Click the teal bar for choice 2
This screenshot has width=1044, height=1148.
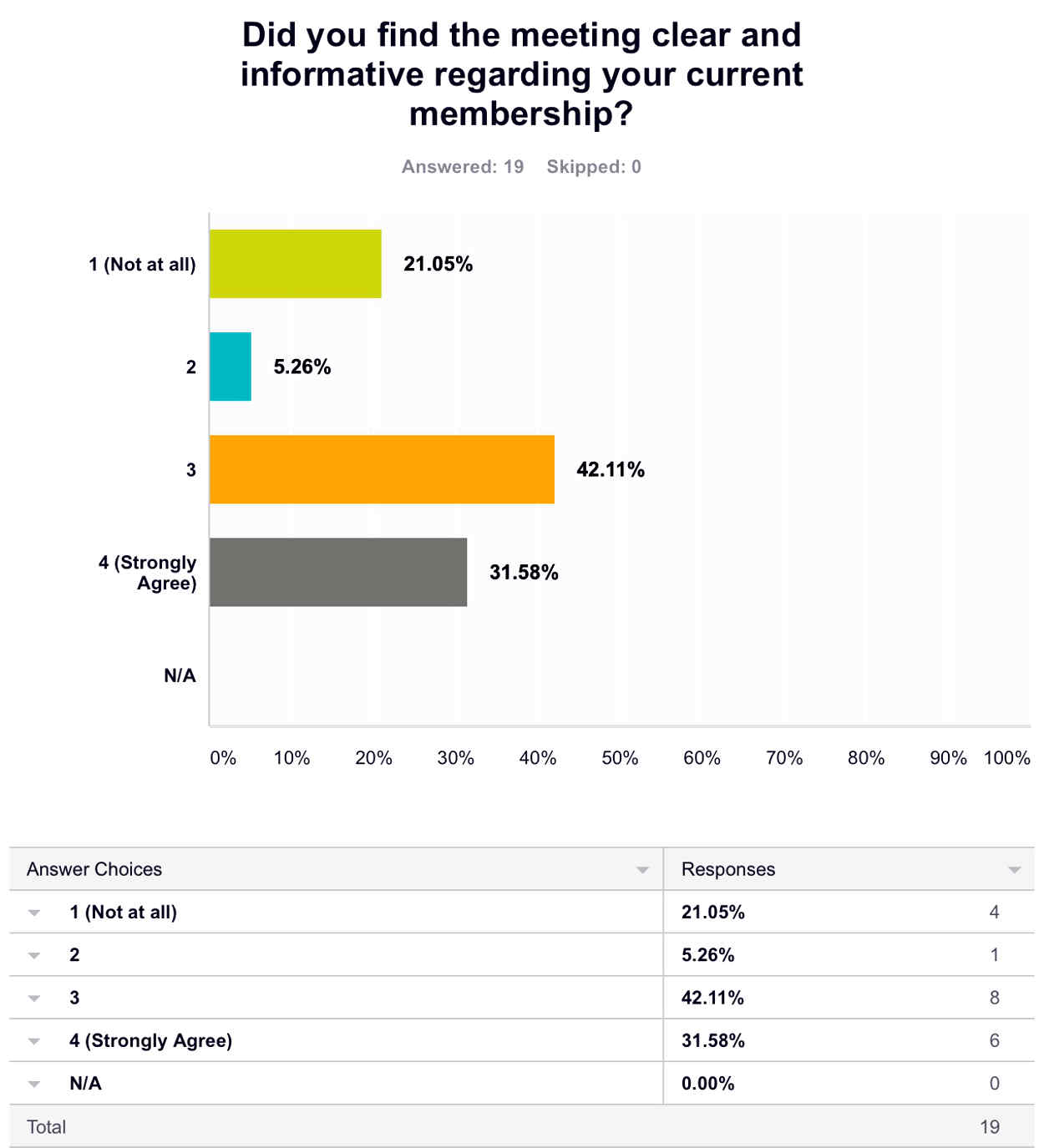point(230,367)
